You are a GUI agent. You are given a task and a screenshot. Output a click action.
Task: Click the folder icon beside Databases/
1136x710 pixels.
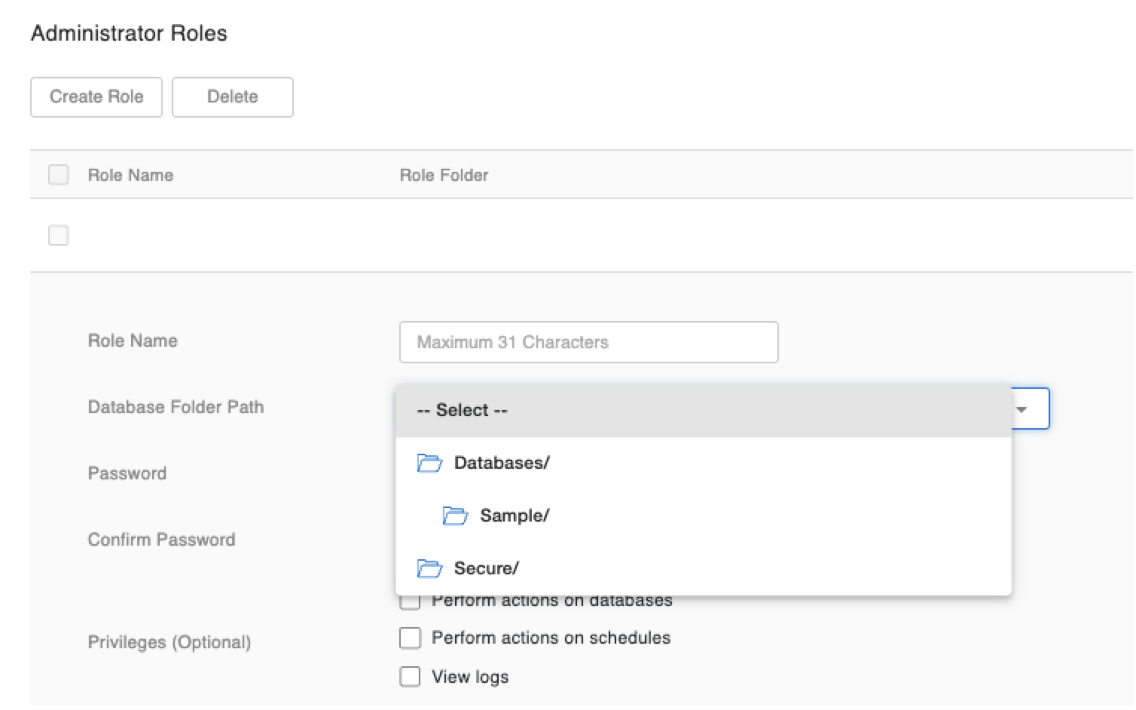click(x=430, y=463)
